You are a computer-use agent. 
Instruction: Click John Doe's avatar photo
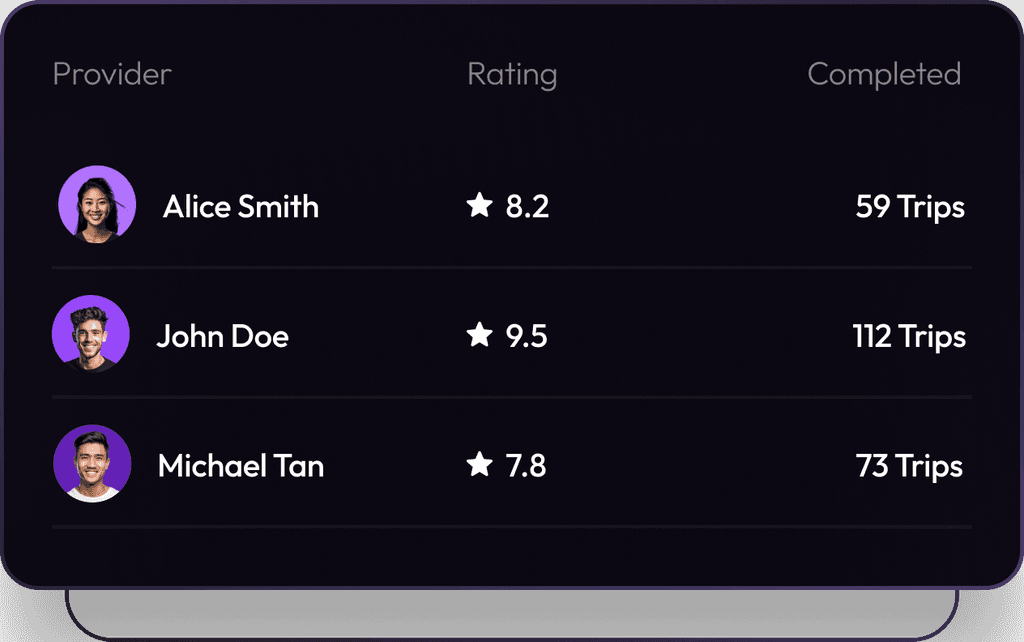[x=91, y=334]
